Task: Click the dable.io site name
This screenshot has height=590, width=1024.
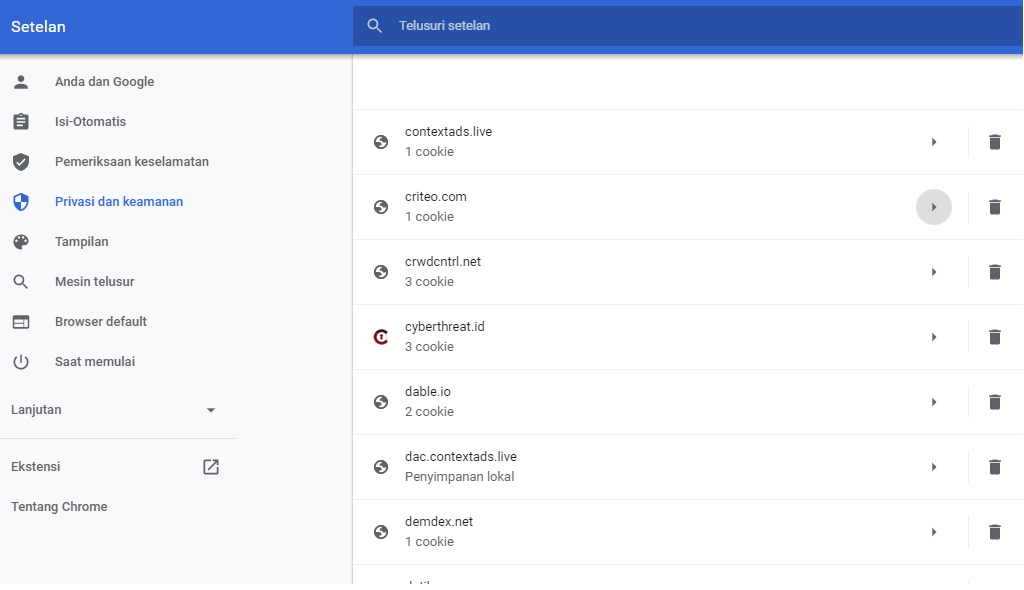Action: pos(428,391)
